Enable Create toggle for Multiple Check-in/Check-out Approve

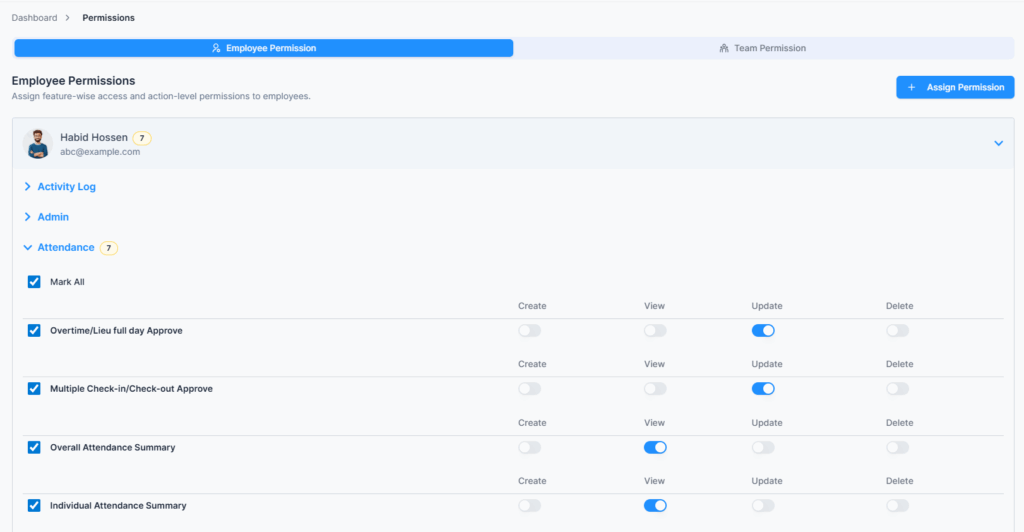point(529,389)
